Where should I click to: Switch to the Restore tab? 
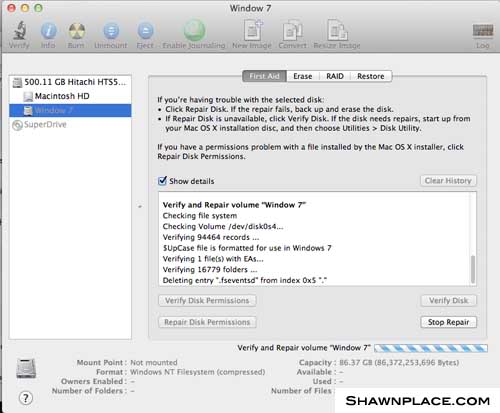[x=371, y=76]
